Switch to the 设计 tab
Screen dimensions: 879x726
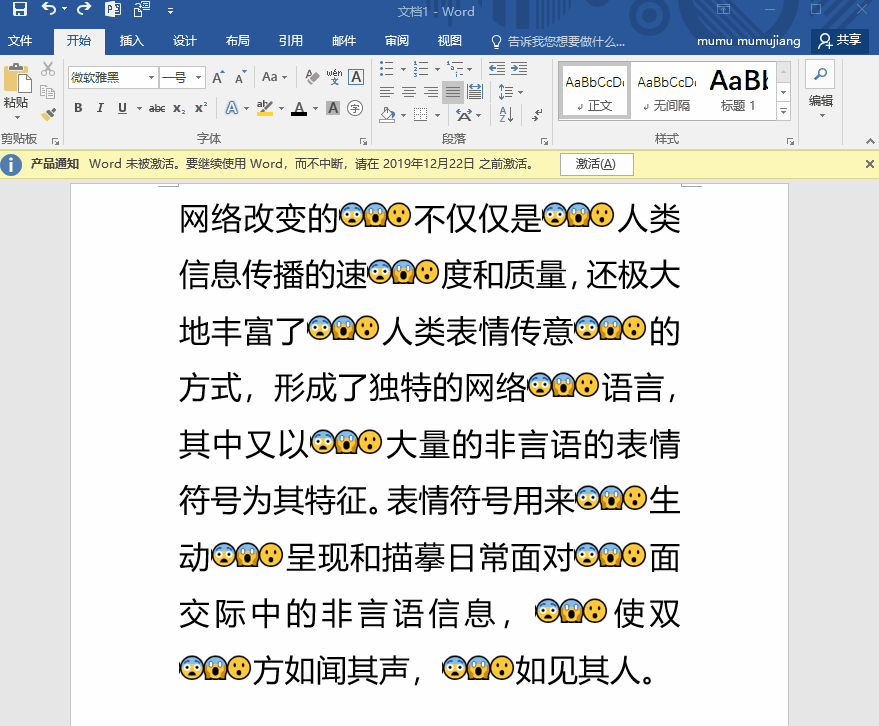[184, 40]
